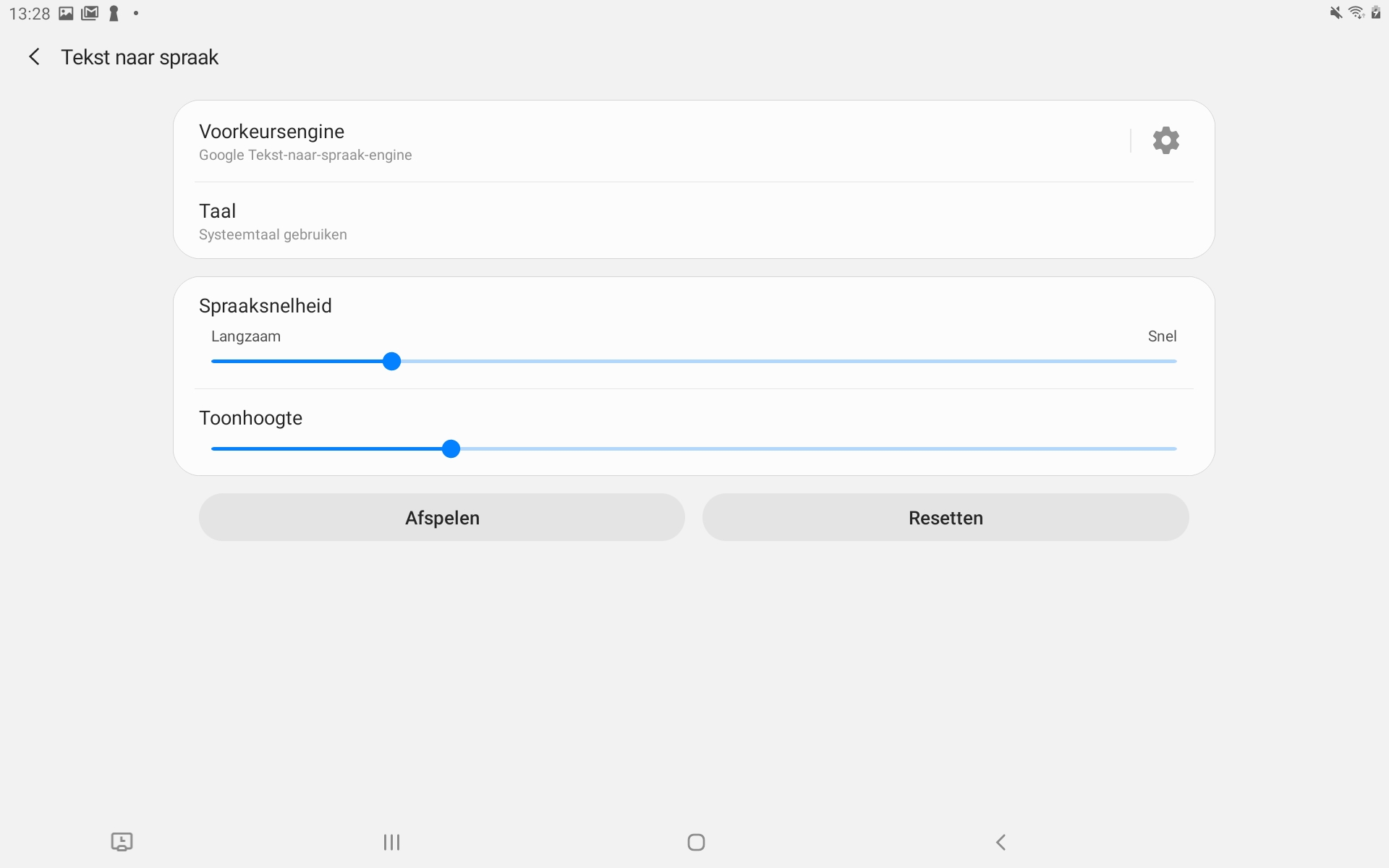Tap the screen capture icon bottom-left

[122, 842]
